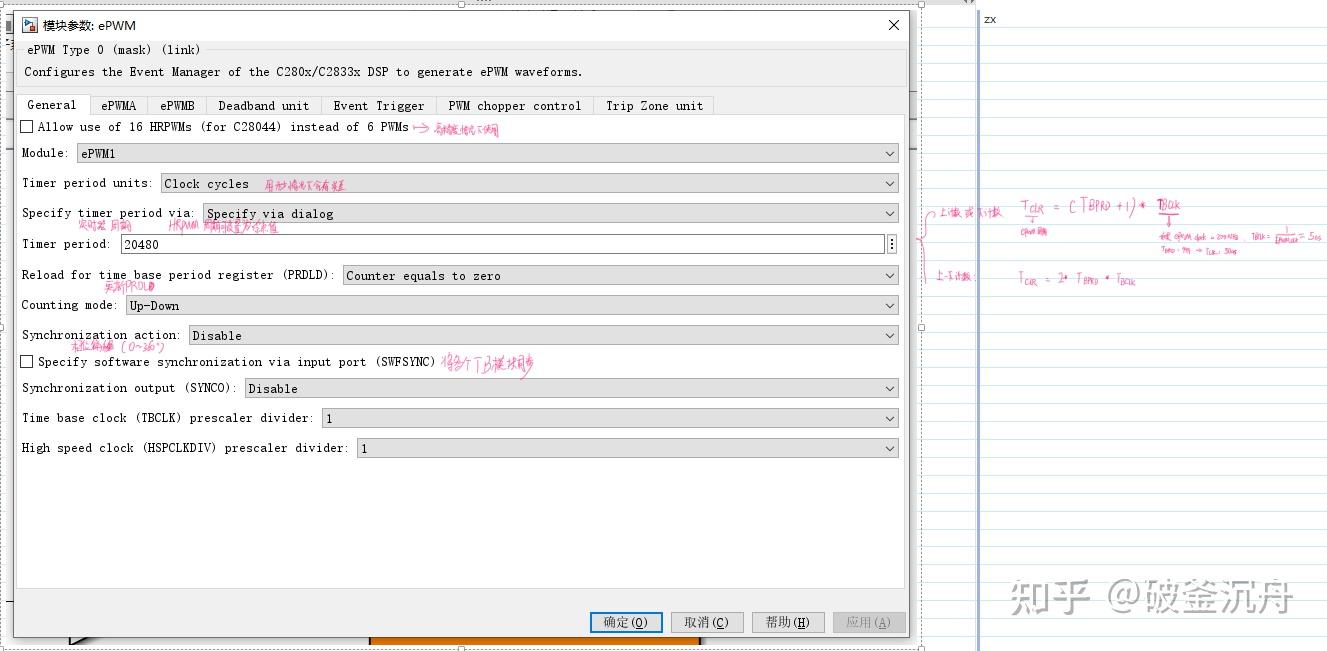Expand Synchronization output SYNCO dropdown
The height and width of the screenshot is (651, 1327).
coord(572,389)
